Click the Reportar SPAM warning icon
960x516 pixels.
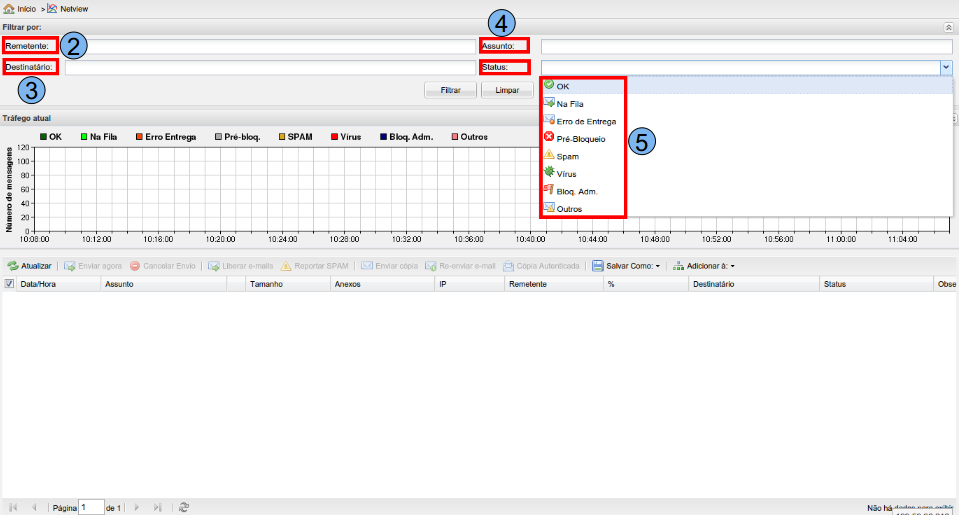tap(286, 266)
